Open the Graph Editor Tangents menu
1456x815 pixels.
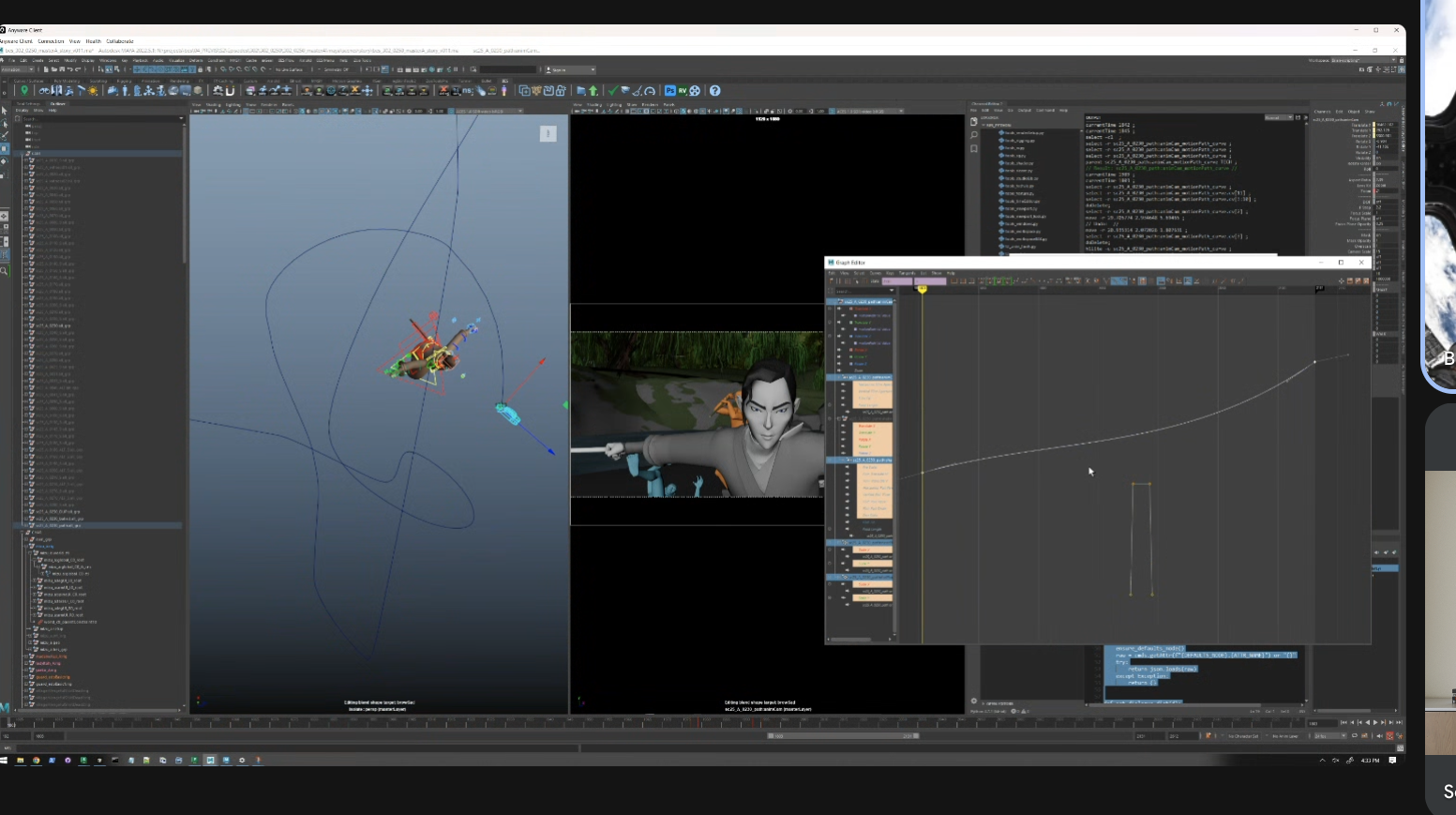908,273
